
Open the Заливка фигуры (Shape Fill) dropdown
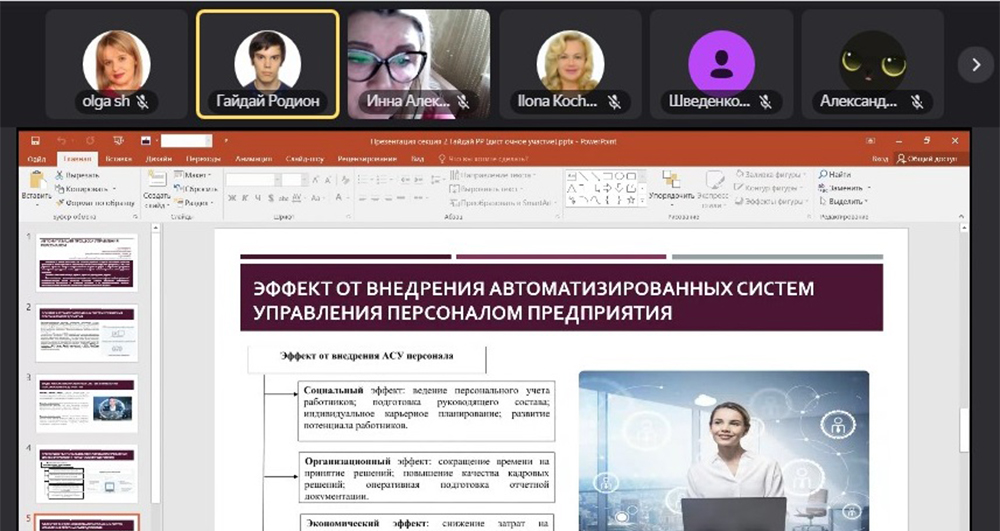[x=770, y=174]
